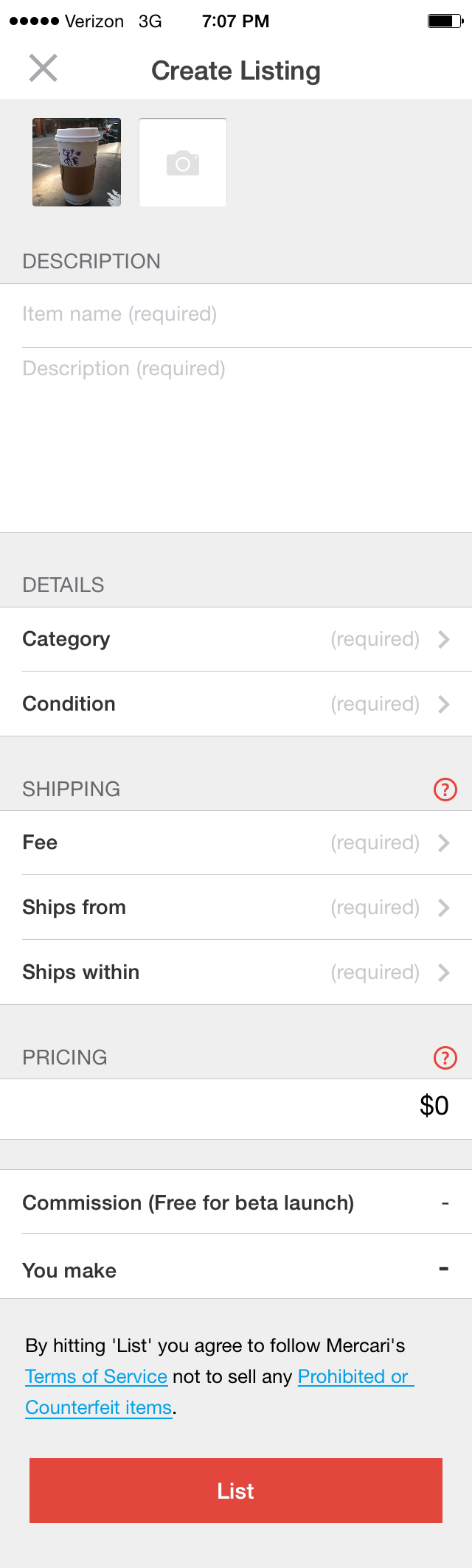The width and height of the screenshot is (472, 1568).
Task: Open the Shipping help question mark
Action: (x=445, y=790)
